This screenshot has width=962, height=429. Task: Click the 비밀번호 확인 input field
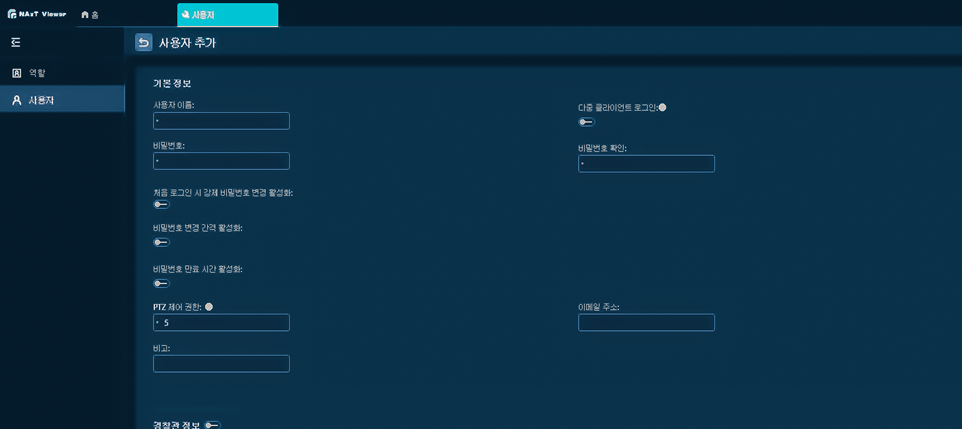(646, 164)
